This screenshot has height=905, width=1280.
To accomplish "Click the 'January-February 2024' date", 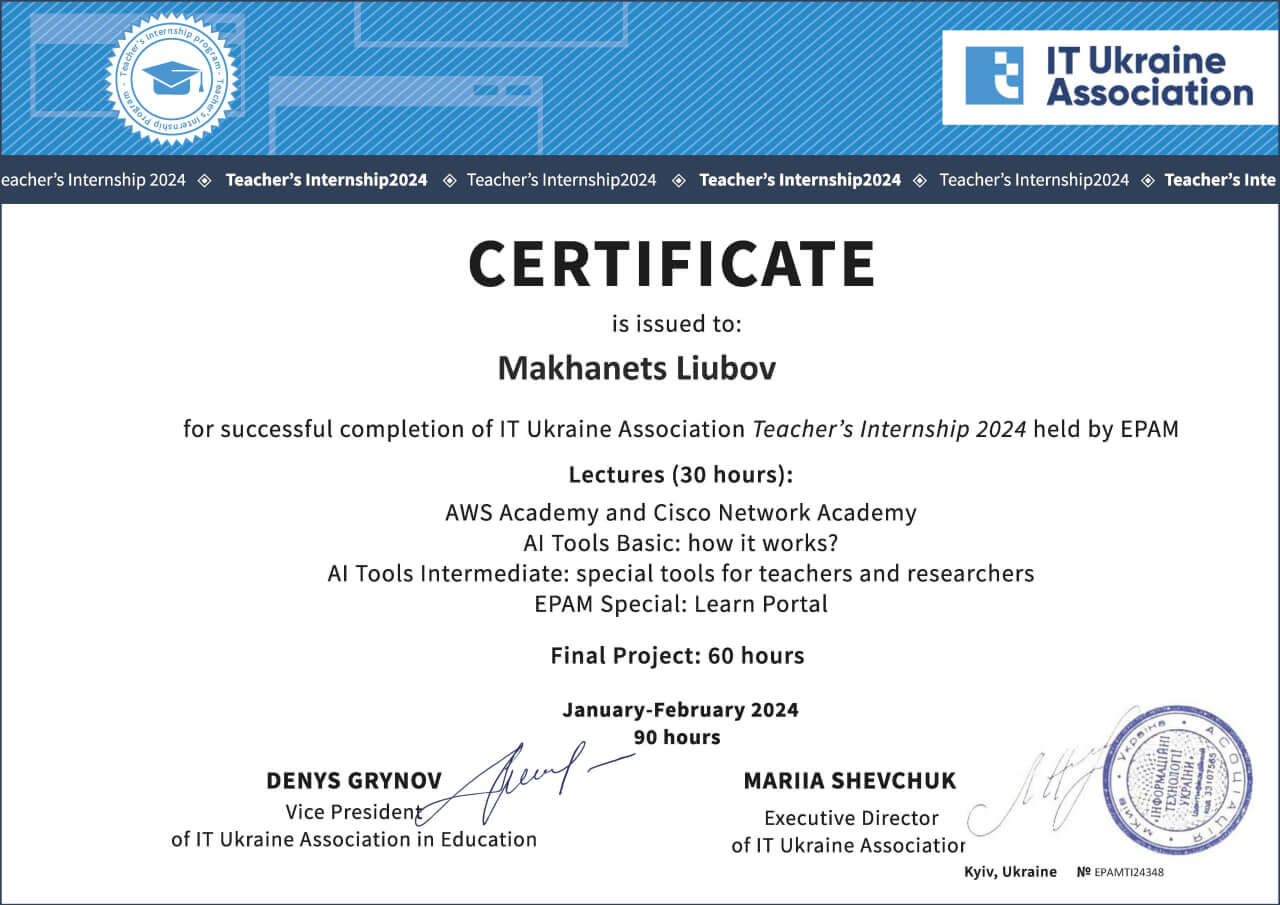I will click(x=680, y=710).
